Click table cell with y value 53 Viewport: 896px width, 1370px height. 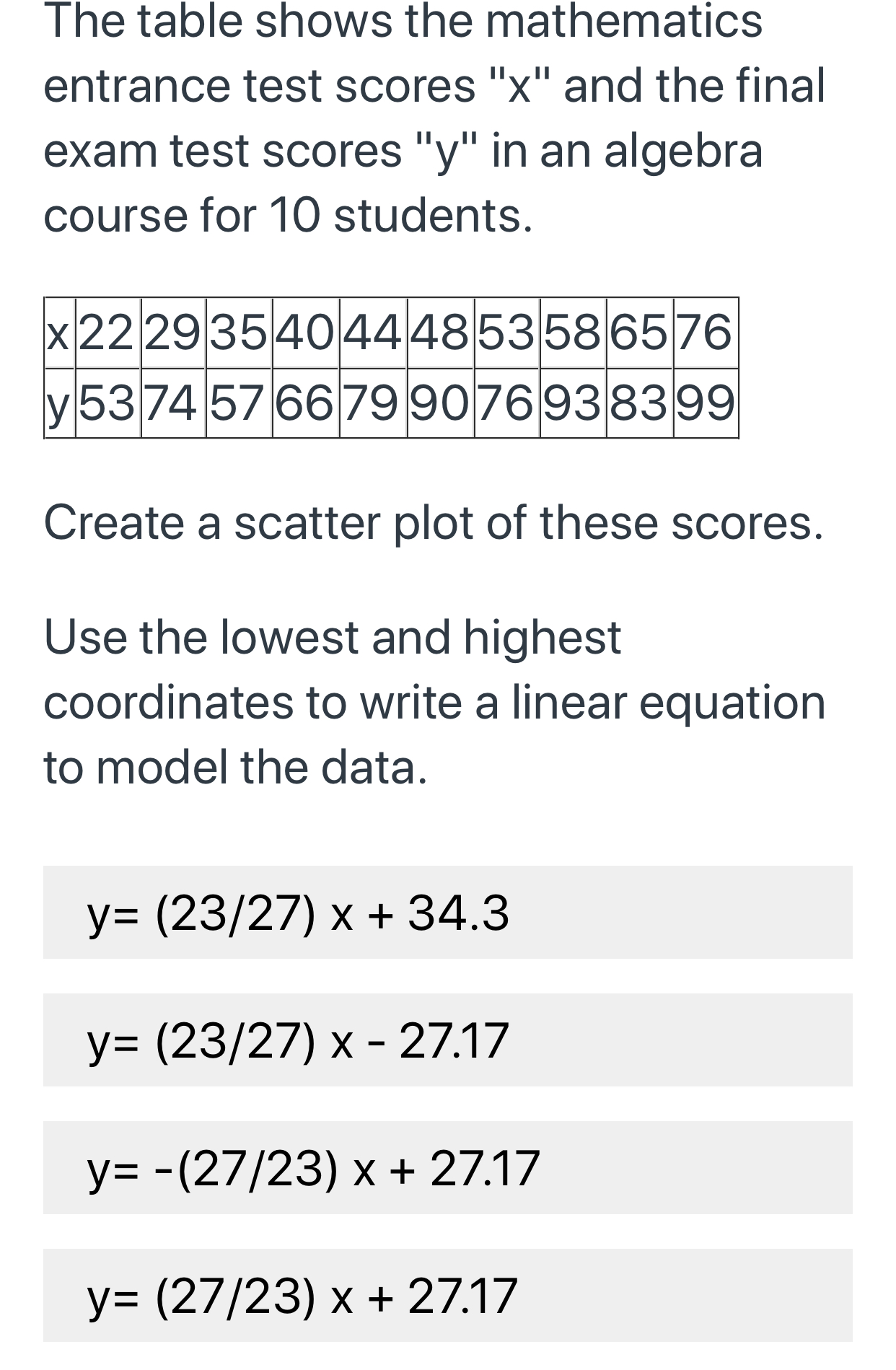(x=107, y=403)
